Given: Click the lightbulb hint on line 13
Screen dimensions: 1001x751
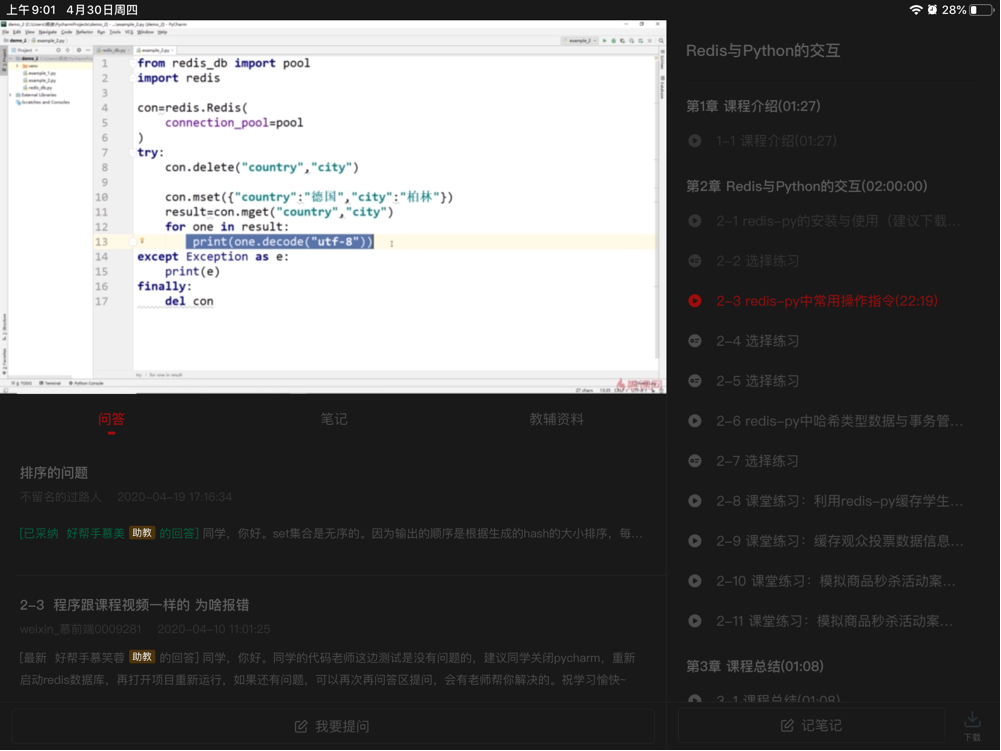Looking at the screenshot, I should (142, 241).
